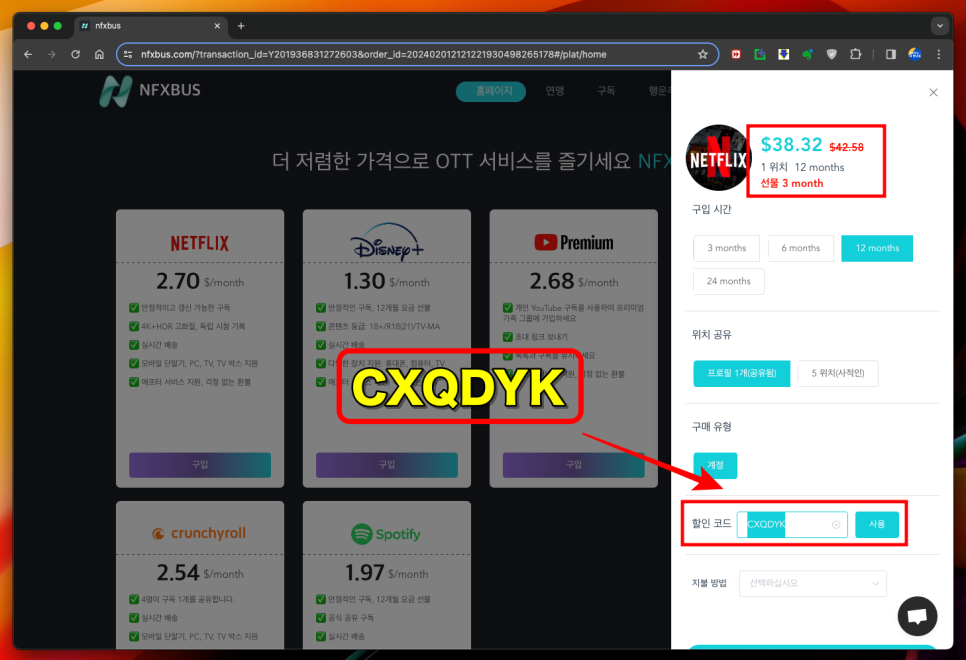Viewport: 966px width, 660px height.
Task: Select the 3 months option
Action: point(726,248)
